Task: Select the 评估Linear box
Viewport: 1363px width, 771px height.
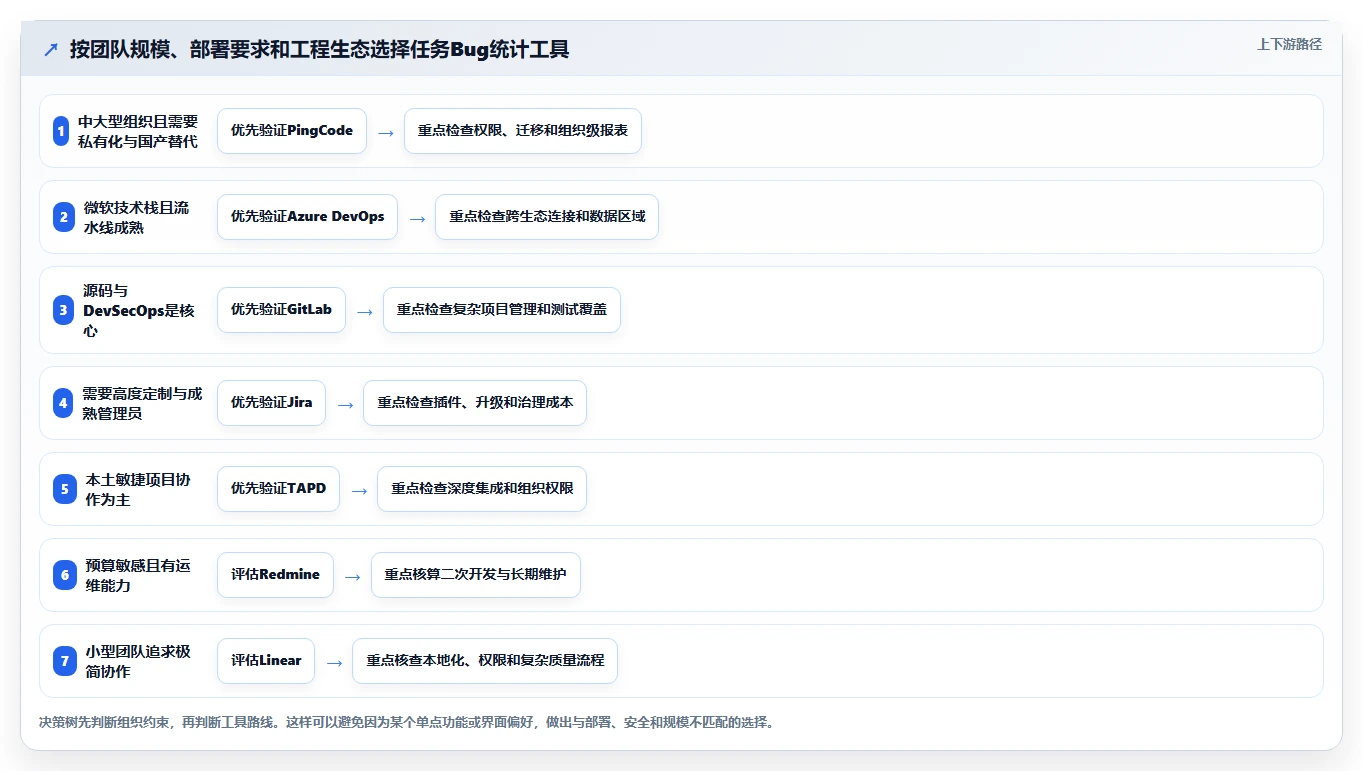Action: coord(266,661)
